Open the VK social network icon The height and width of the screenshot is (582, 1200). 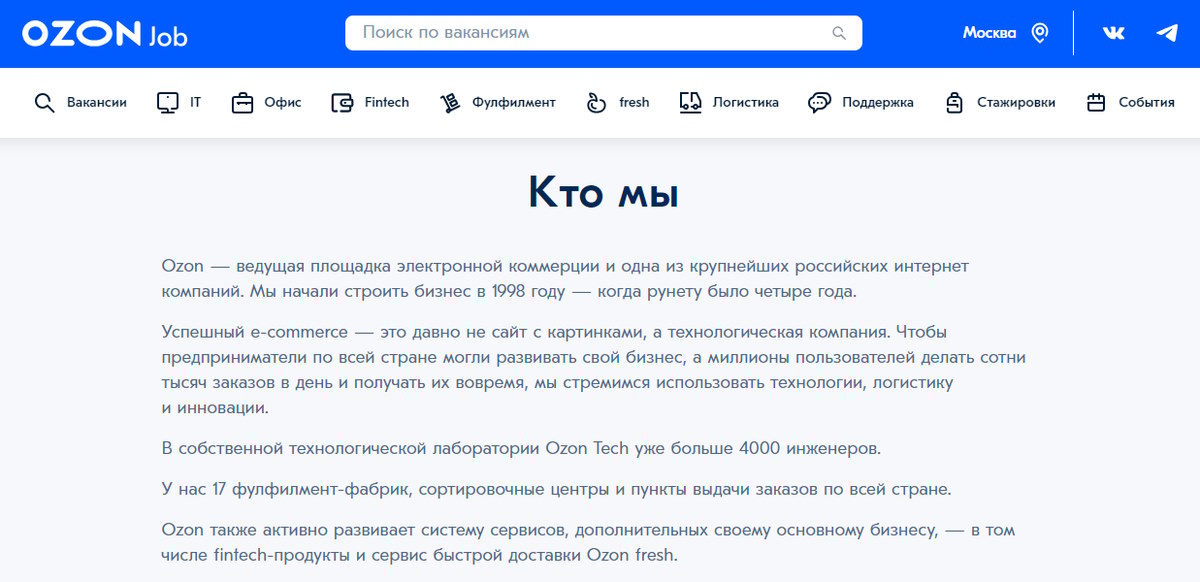pos(1113,33)
